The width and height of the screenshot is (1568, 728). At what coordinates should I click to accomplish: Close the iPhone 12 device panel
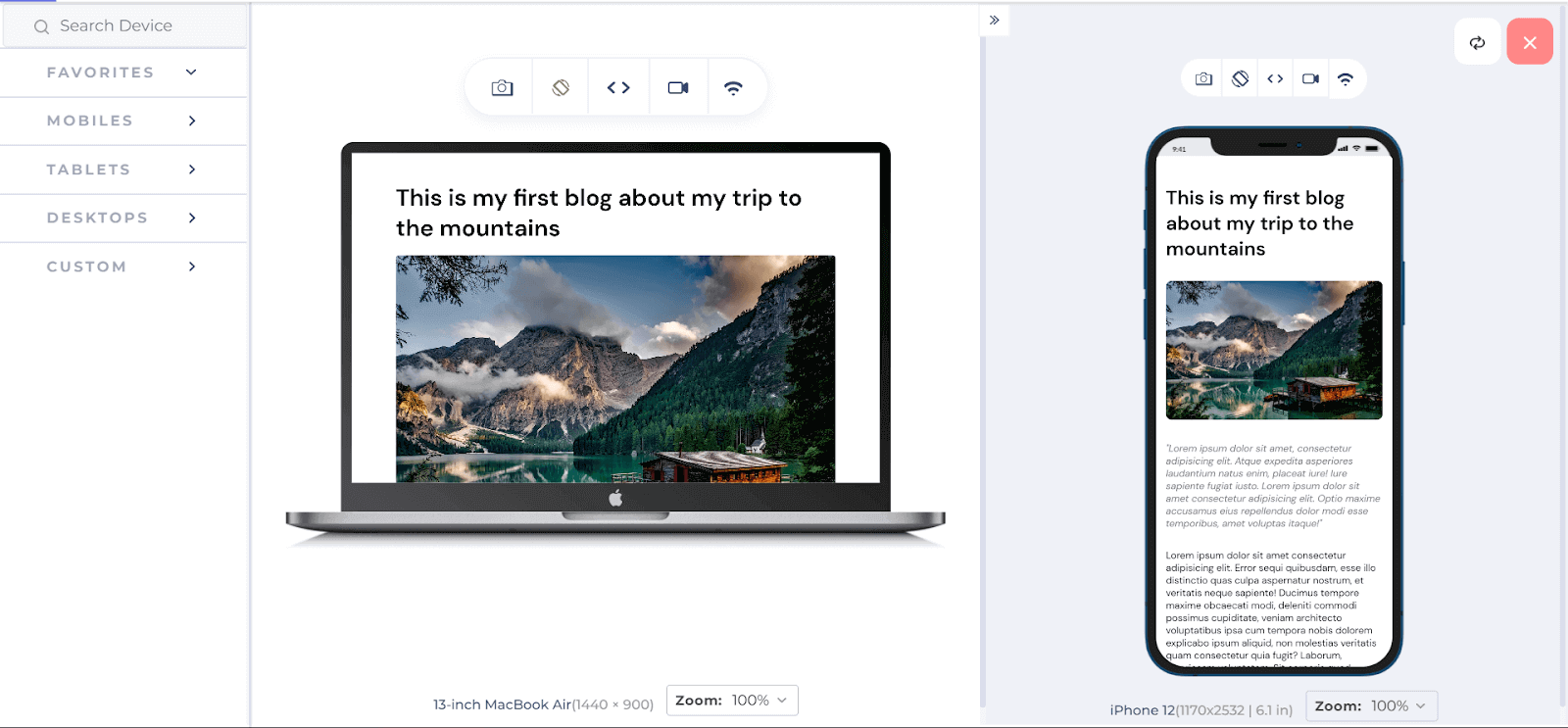coord(1530,42)
